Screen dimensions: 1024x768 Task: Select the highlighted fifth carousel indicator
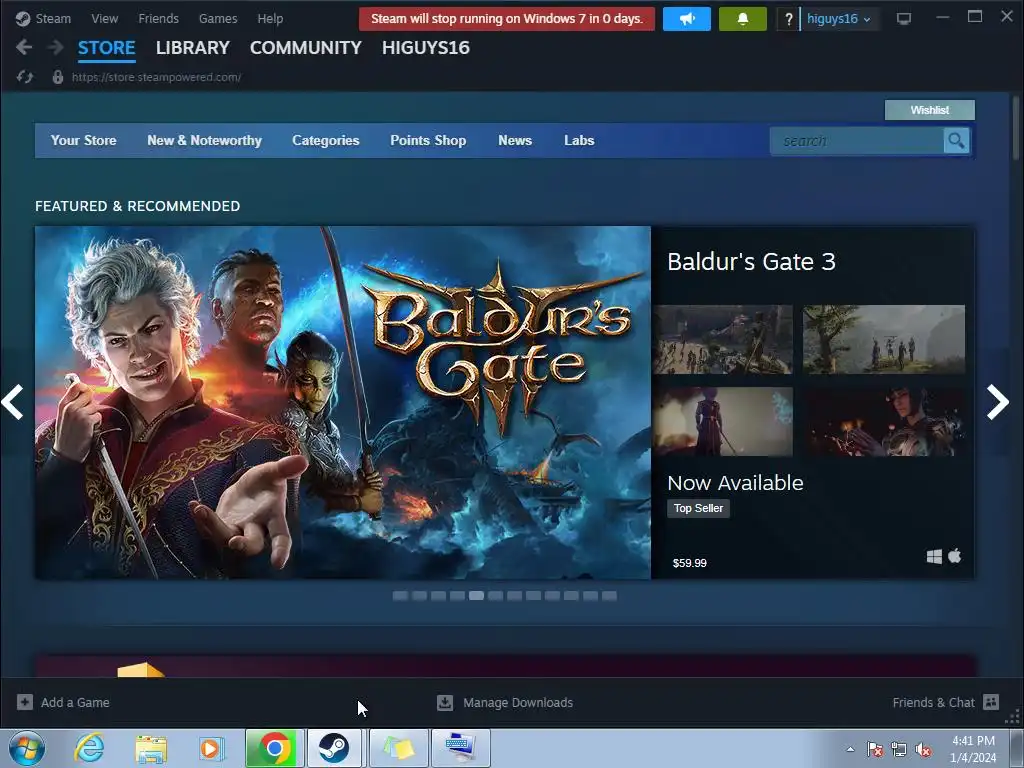coord(476,596)
